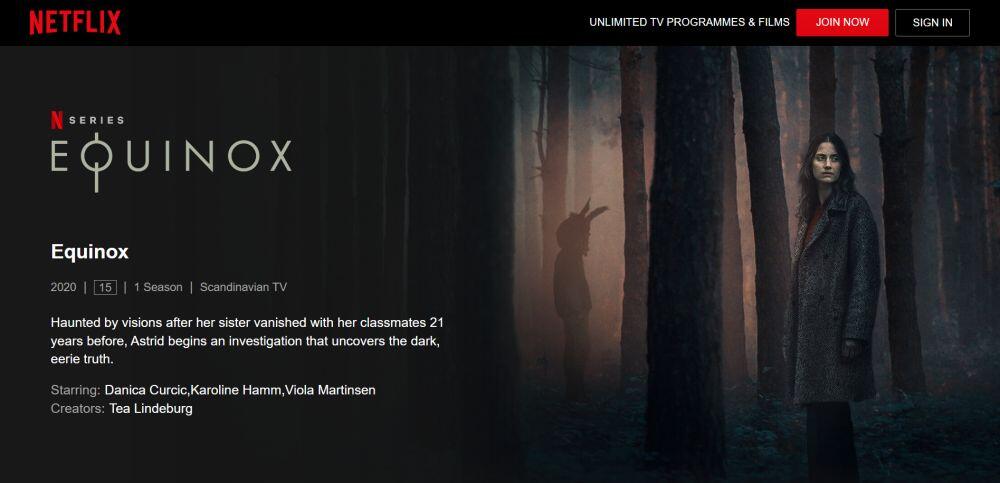
Task: Open creator Tea Lindeburg link
Action: [151, 408]
